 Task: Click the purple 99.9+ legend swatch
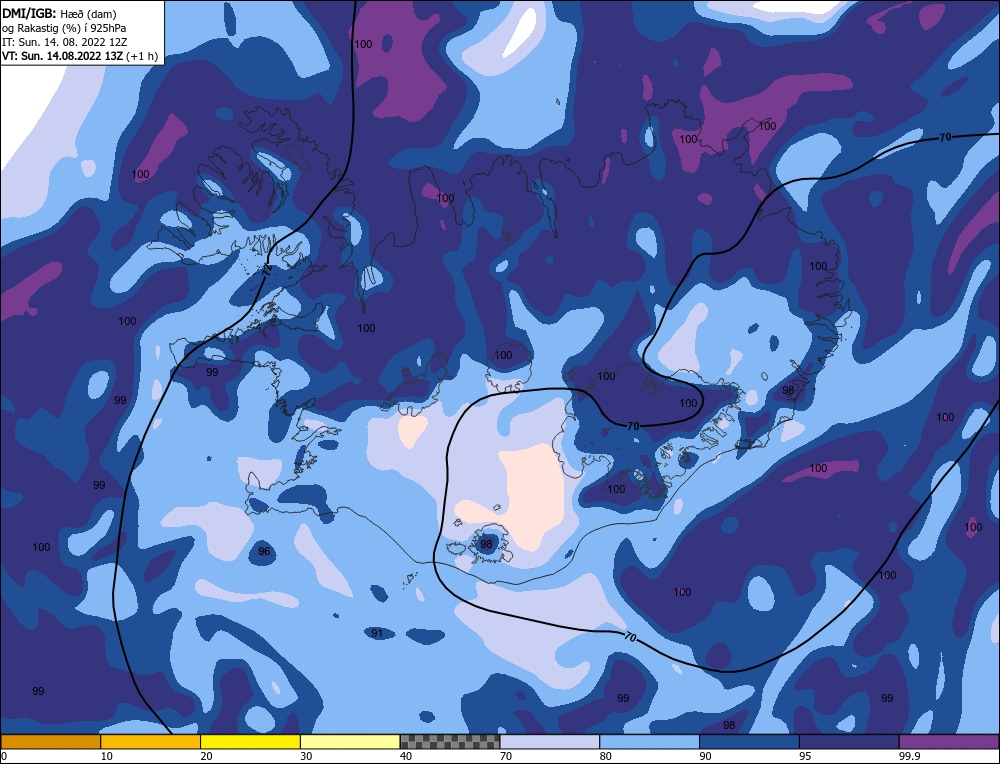pos(949,742)
